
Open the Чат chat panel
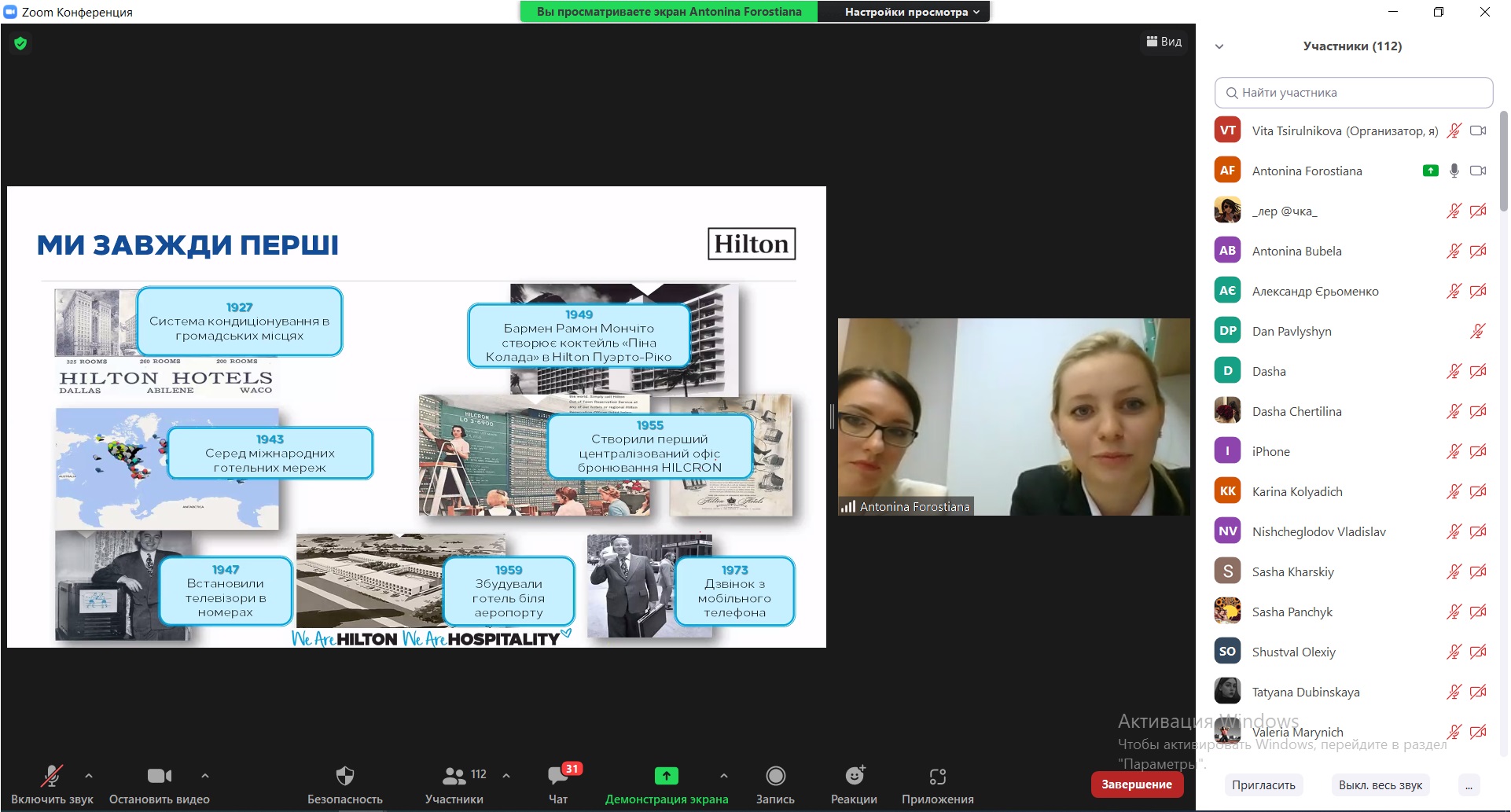(x=559, y=784)
